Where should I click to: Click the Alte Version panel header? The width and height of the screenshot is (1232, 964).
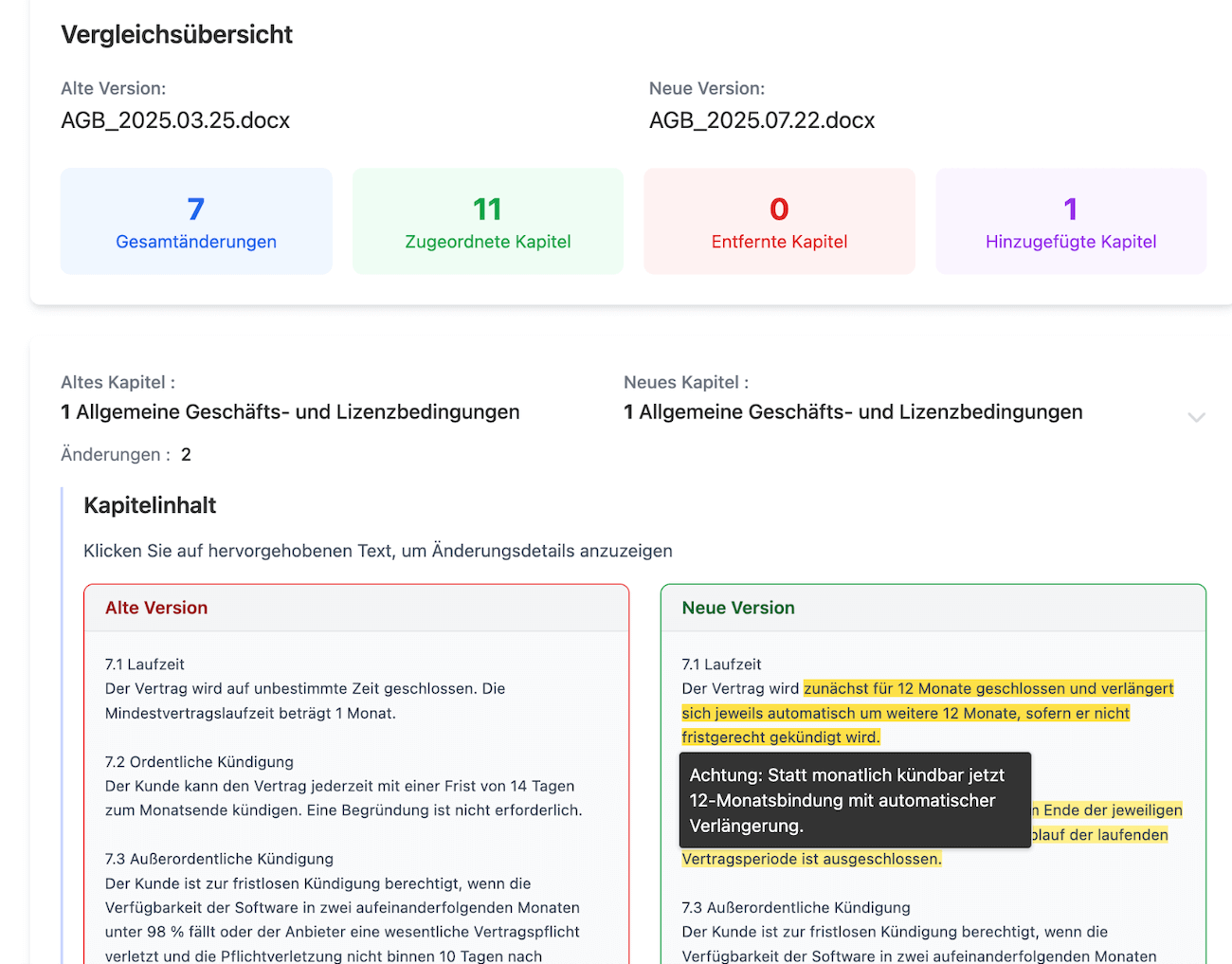[156, 608]
